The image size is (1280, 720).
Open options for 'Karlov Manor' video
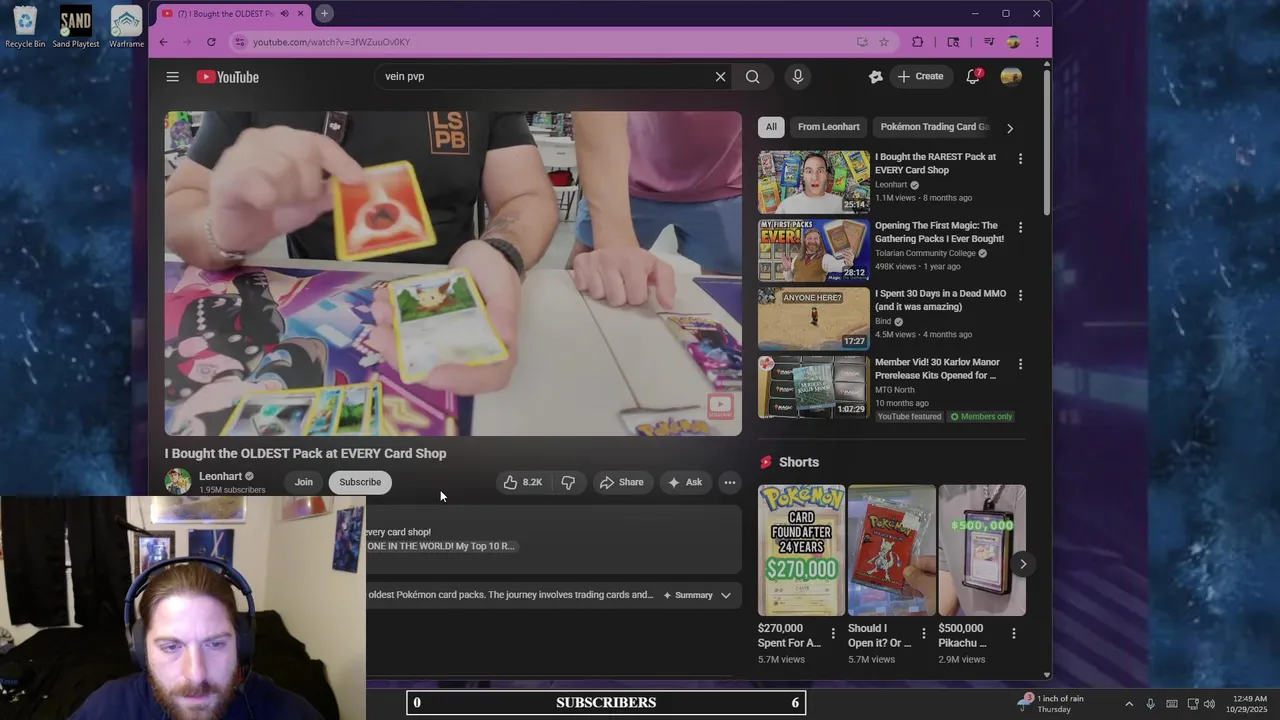point(1020,364)
